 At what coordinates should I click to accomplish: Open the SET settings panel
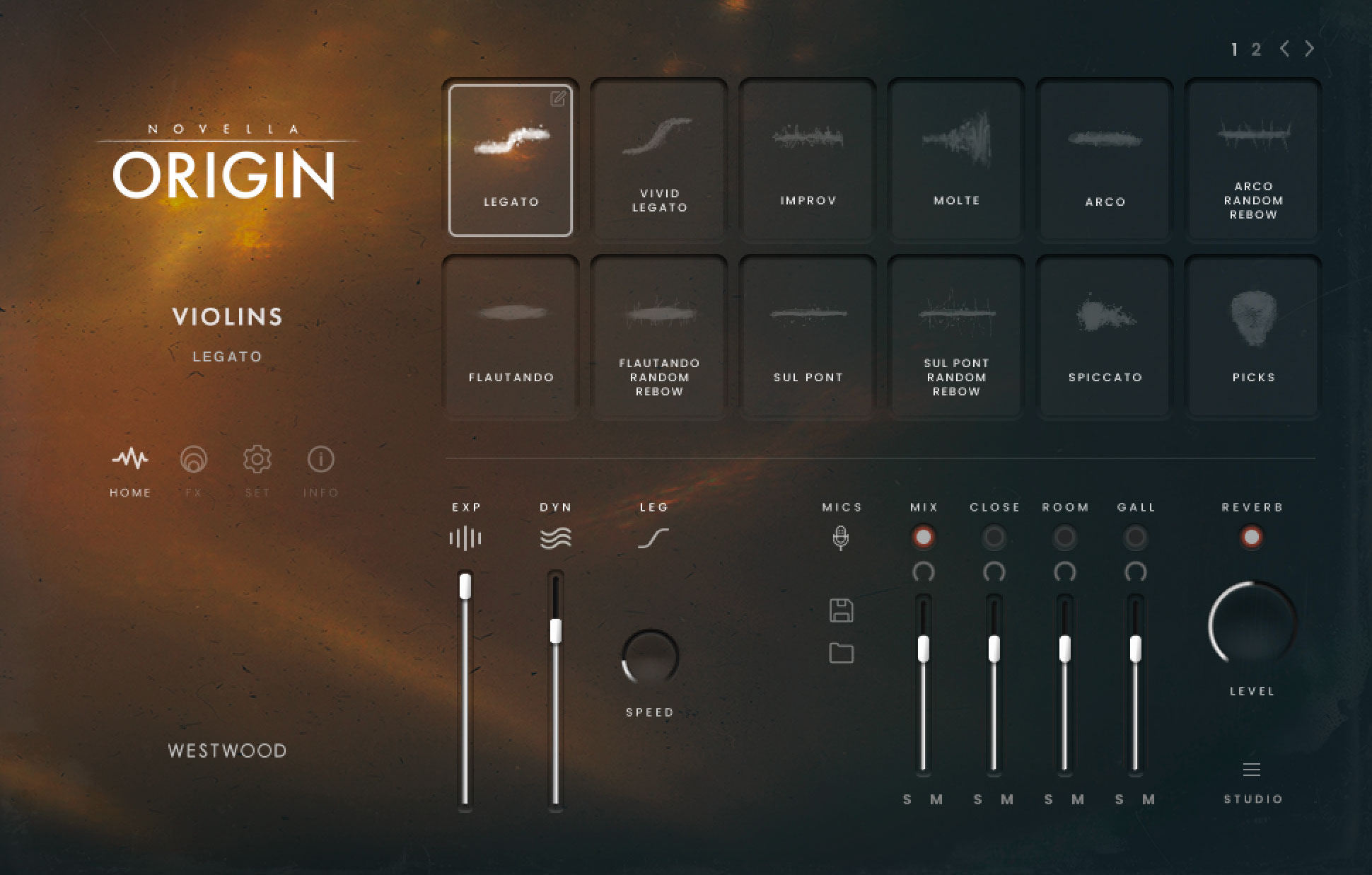click(x=257, y=460)
